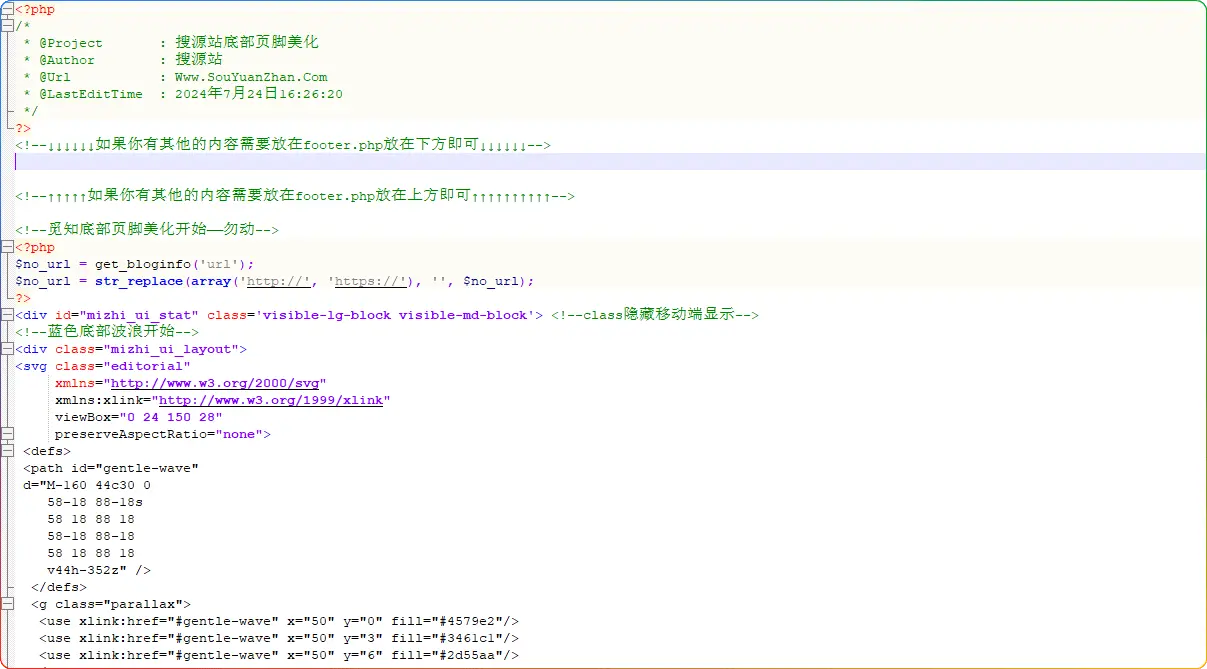Click the 'http://' string in str_replace
The width and height of the screenshot is (1207, 669).
(279, 281)
